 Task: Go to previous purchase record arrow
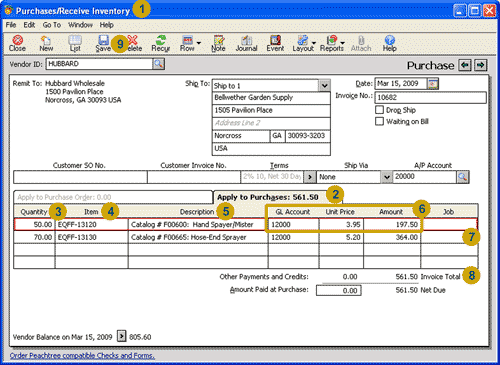465,65
